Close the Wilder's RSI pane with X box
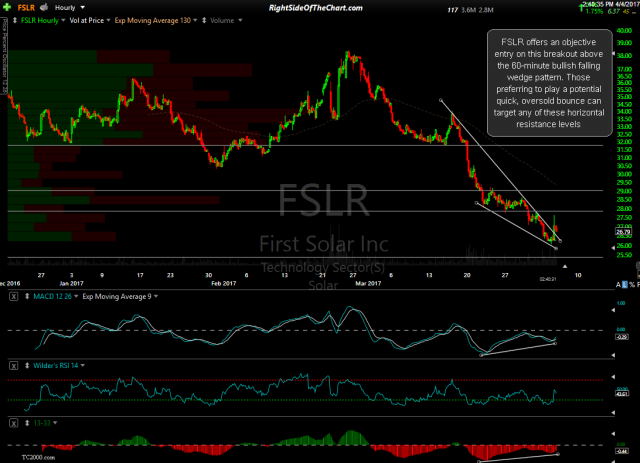The width and height of the screenshot is (640, 463). coord(12,367)
